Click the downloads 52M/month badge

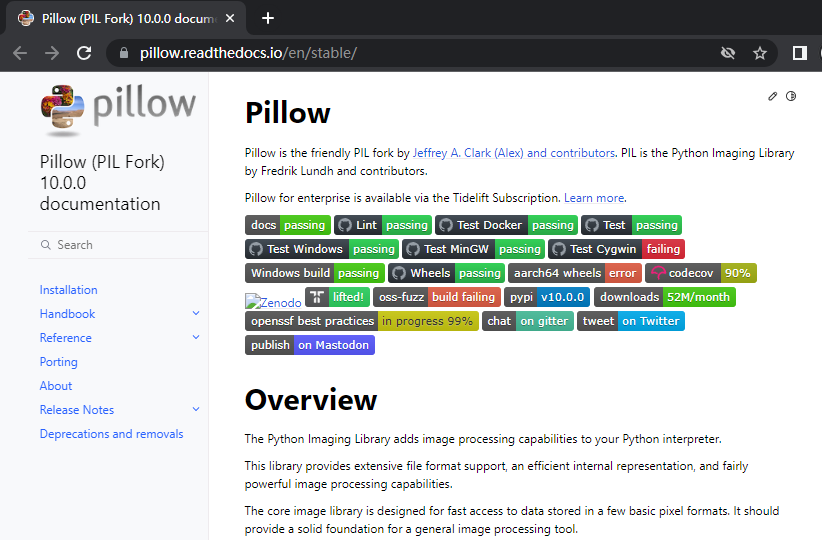click(665, 297)
